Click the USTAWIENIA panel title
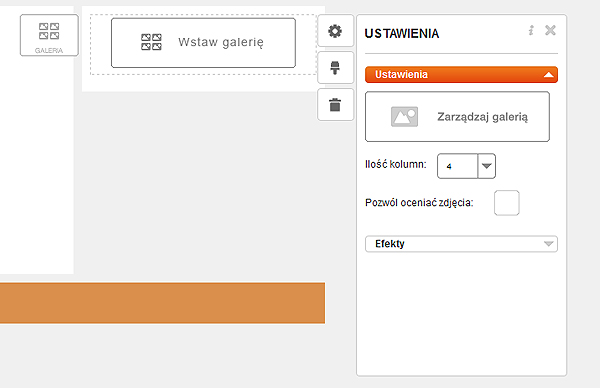Viewport: 600px width, 388px height. [x=402, y=34]
